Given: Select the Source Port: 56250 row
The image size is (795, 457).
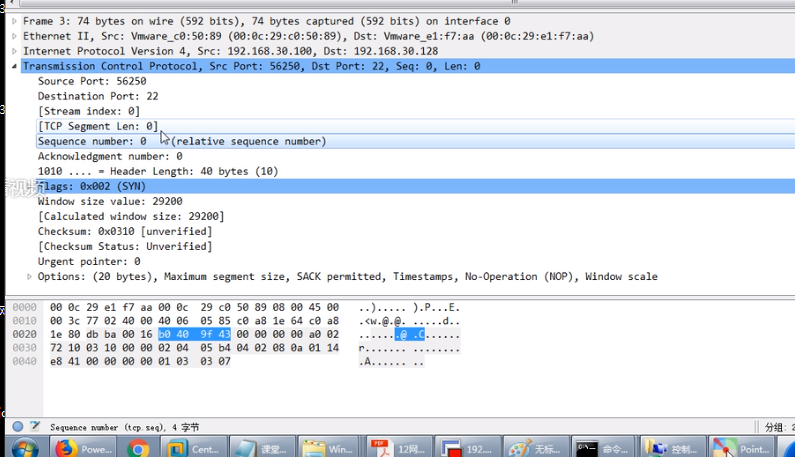Looking at the screenshot, I should tap(415, 81).
